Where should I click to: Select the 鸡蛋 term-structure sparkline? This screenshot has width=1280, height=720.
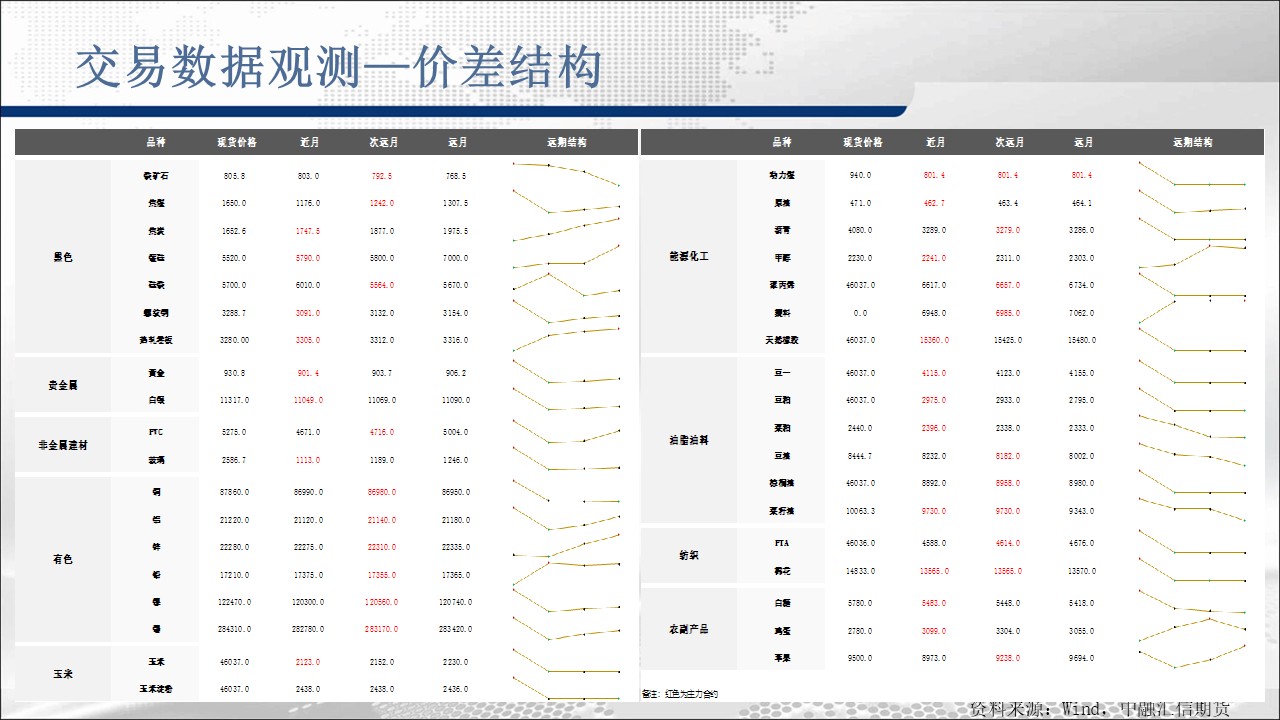[x=1192, y=630]
